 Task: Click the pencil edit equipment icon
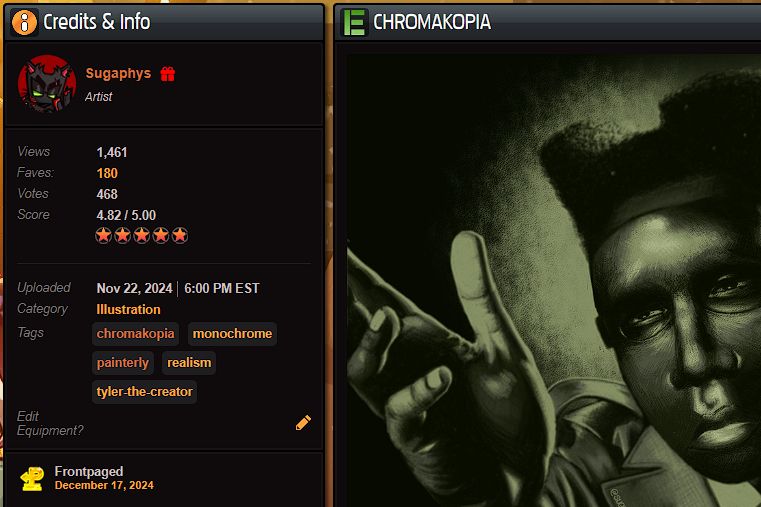pyautogui.click(x=303, y=423)
